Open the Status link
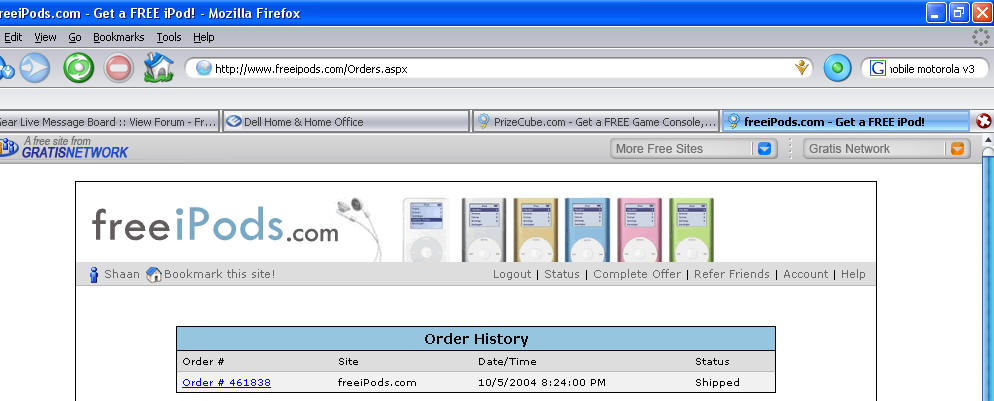This screenshot has height=401, width=994. point(562,274)
